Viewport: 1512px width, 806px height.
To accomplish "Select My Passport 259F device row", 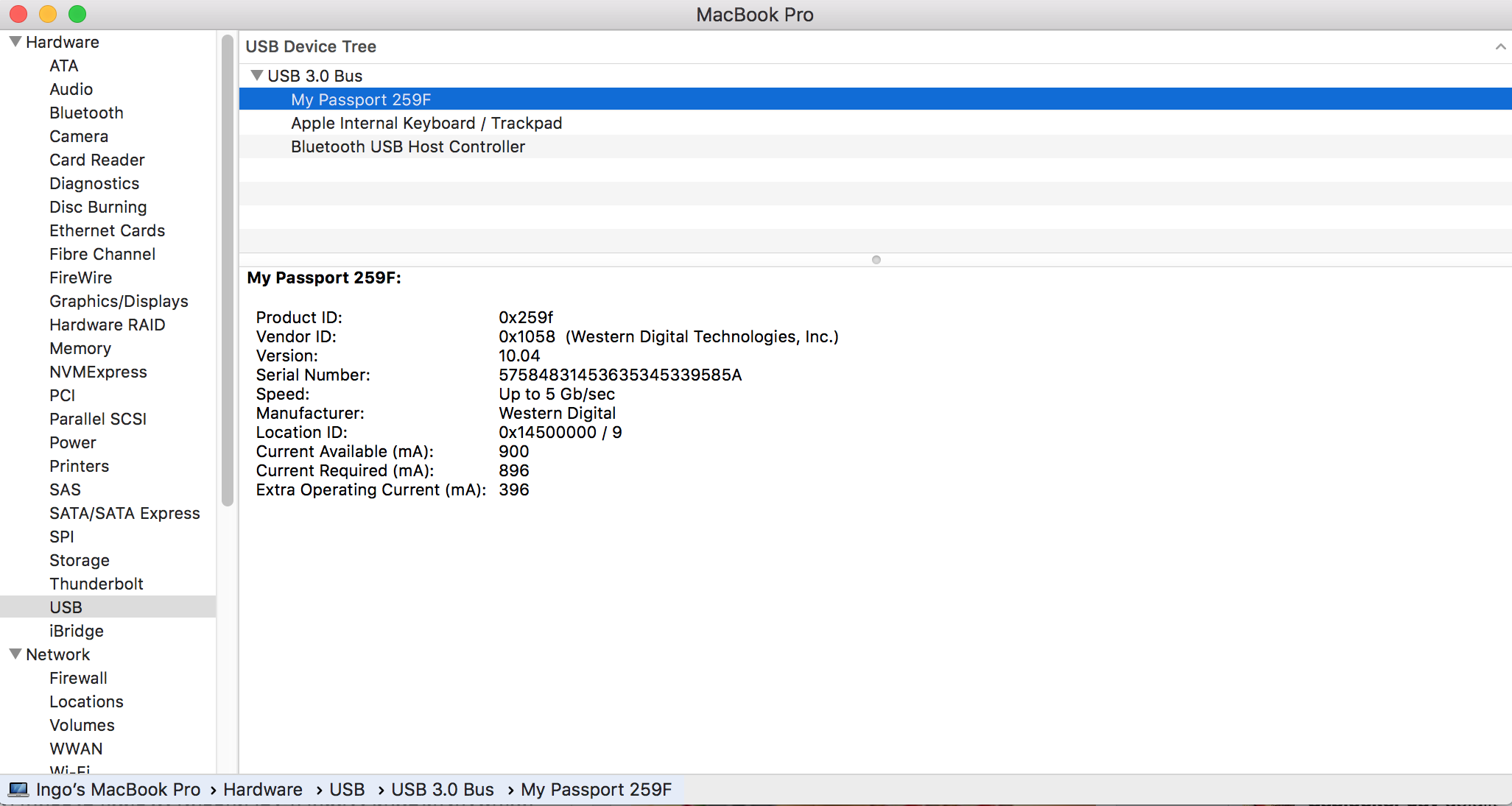I will [x=360, y=99].
